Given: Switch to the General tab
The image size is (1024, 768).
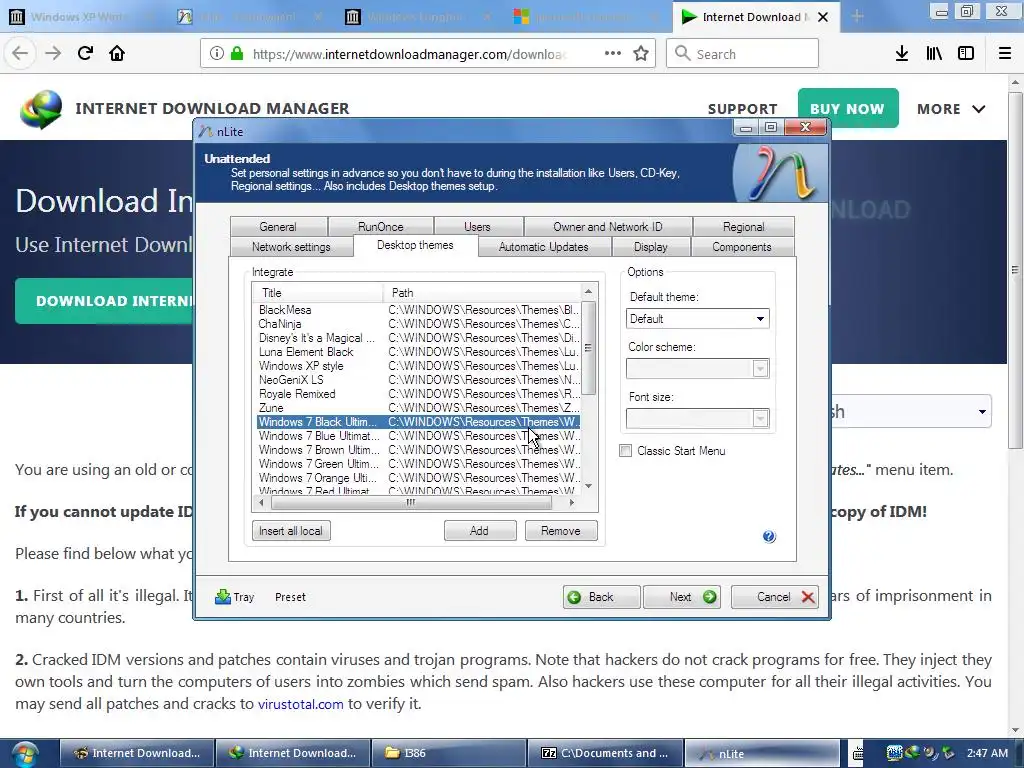Looking at the screenshot, I should click(x=278, y=227).
